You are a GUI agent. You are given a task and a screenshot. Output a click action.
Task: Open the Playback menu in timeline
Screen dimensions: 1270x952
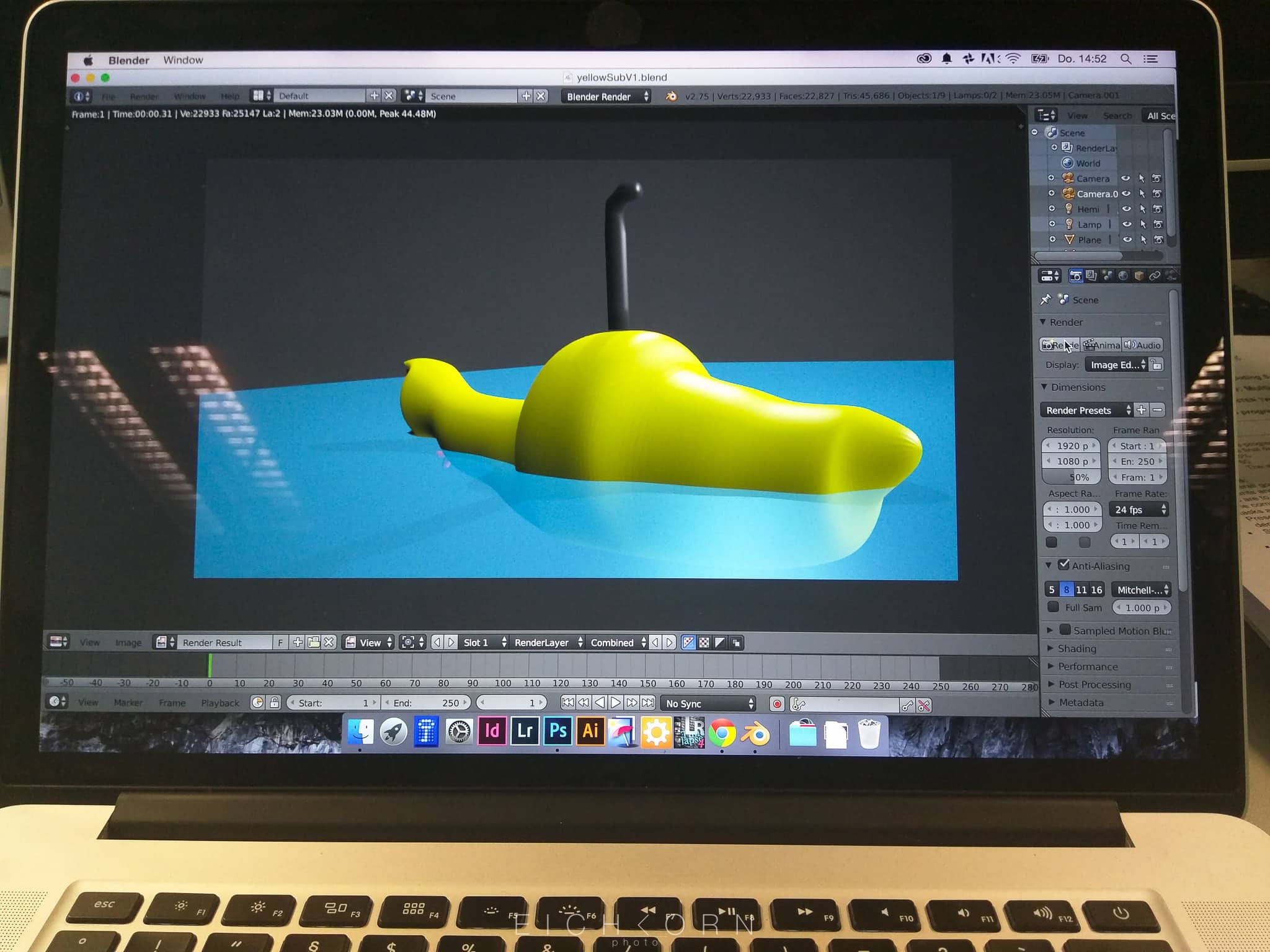220,703
